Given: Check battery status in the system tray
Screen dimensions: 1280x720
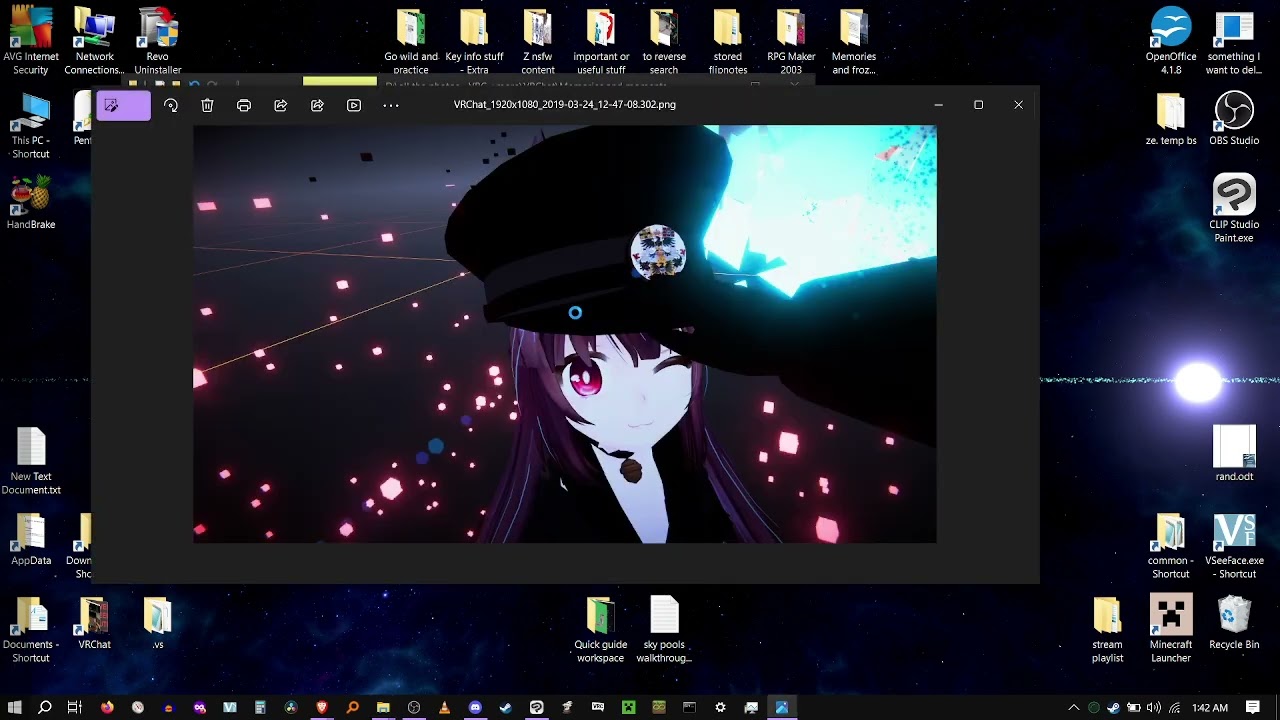Looking at the screenshot, I should click(1134, 708).
